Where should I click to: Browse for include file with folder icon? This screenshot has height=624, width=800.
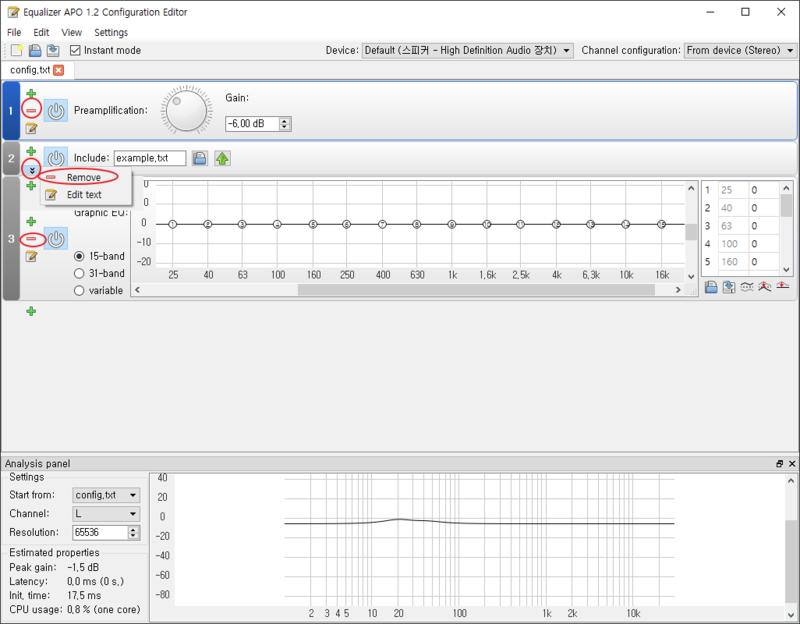200,158
